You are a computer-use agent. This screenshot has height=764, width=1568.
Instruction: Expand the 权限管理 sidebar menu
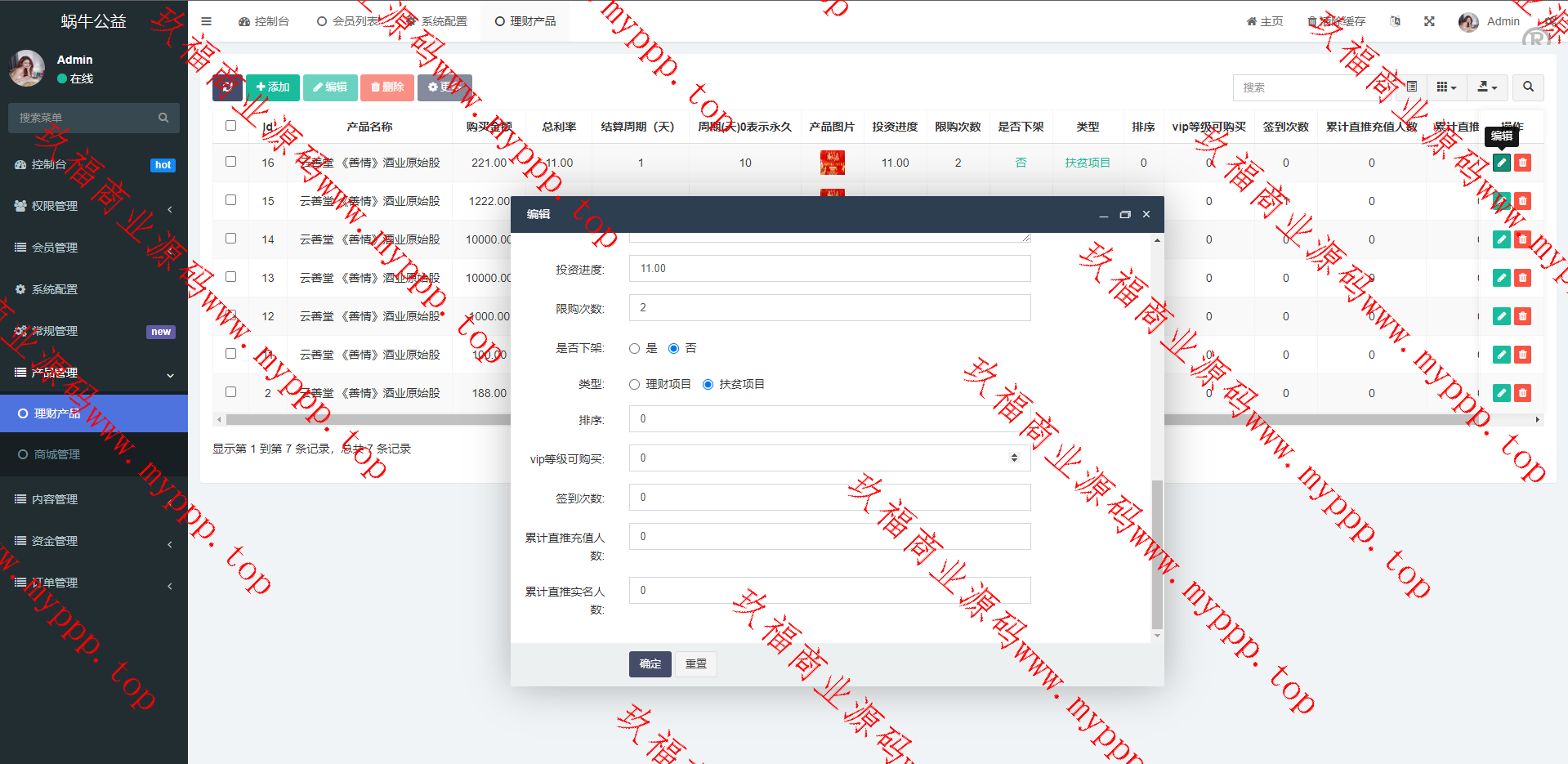(94, 206)
